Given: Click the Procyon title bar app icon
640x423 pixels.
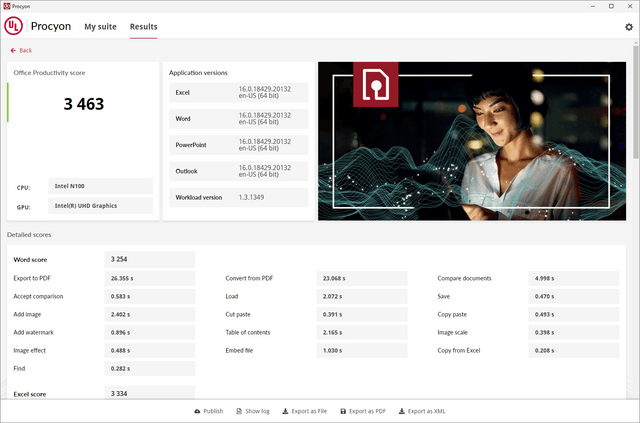Looking at the screenshot, I should pos(7,6).
